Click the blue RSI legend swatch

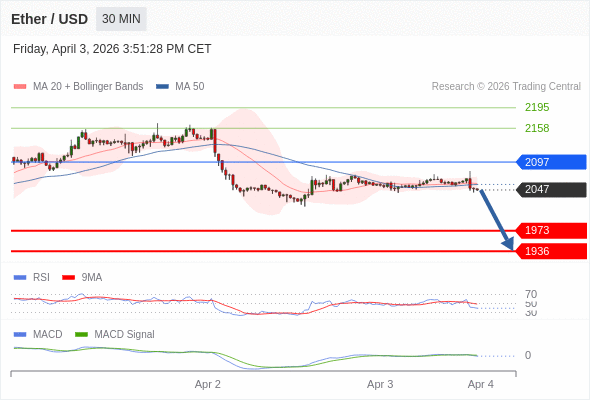pyautogui.click(x=20, y=278)
